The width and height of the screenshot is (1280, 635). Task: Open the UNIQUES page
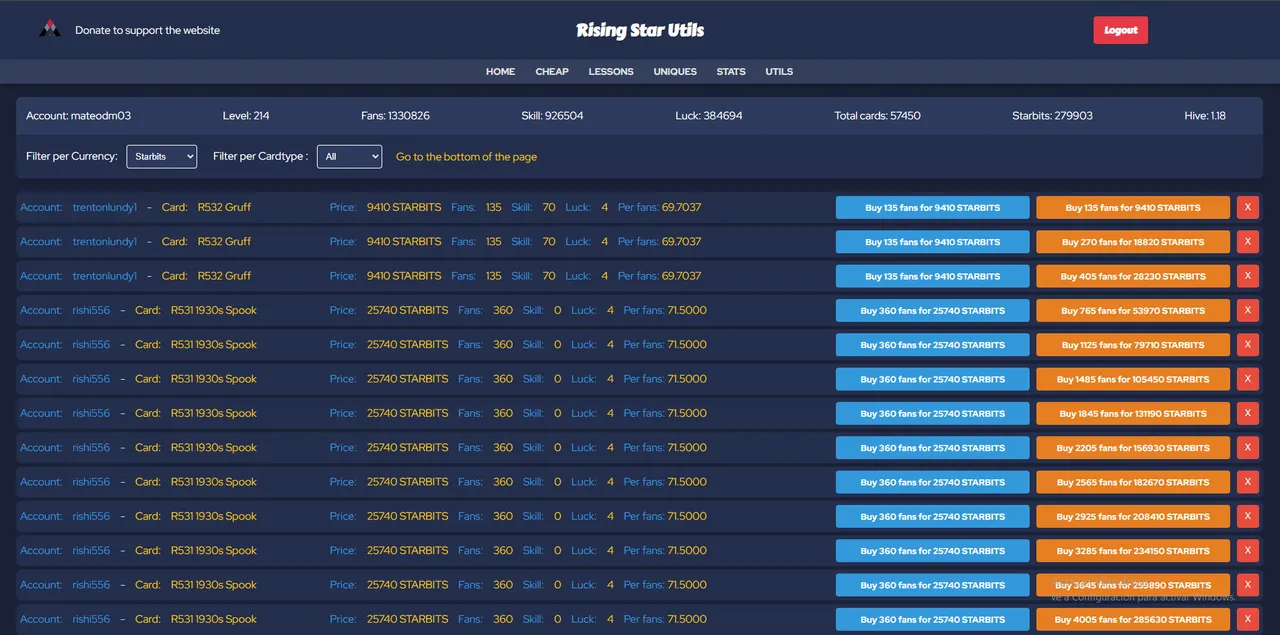(675, 71)
